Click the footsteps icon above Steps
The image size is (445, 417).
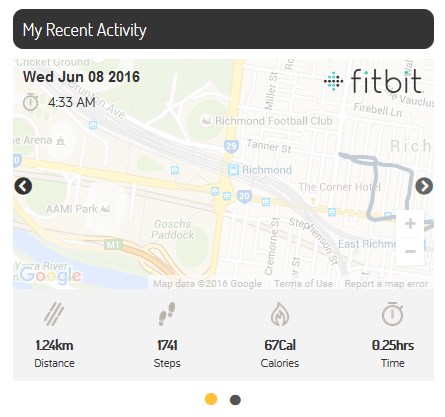point(167,314)
